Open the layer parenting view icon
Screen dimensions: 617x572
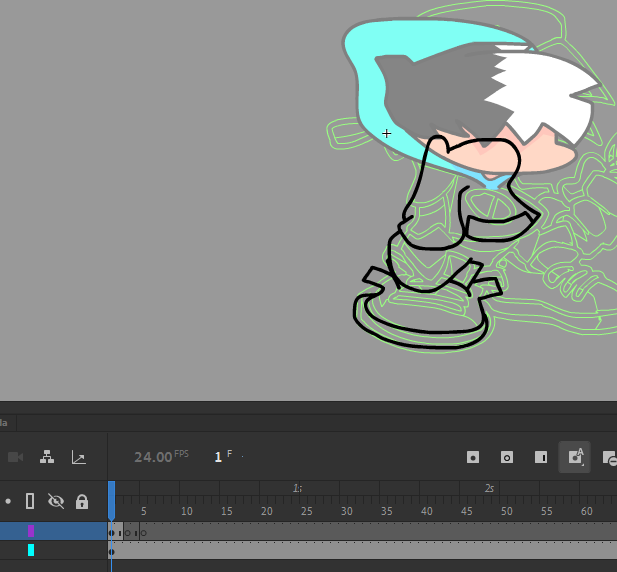[47, 457]
